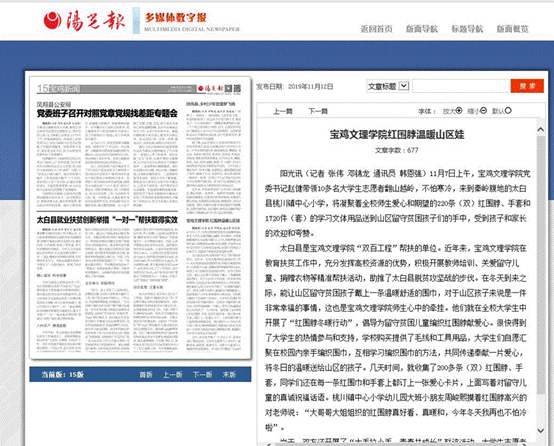Screen dimensions: 554x446
Task: Open 返回首页 link
Action: 376,29
